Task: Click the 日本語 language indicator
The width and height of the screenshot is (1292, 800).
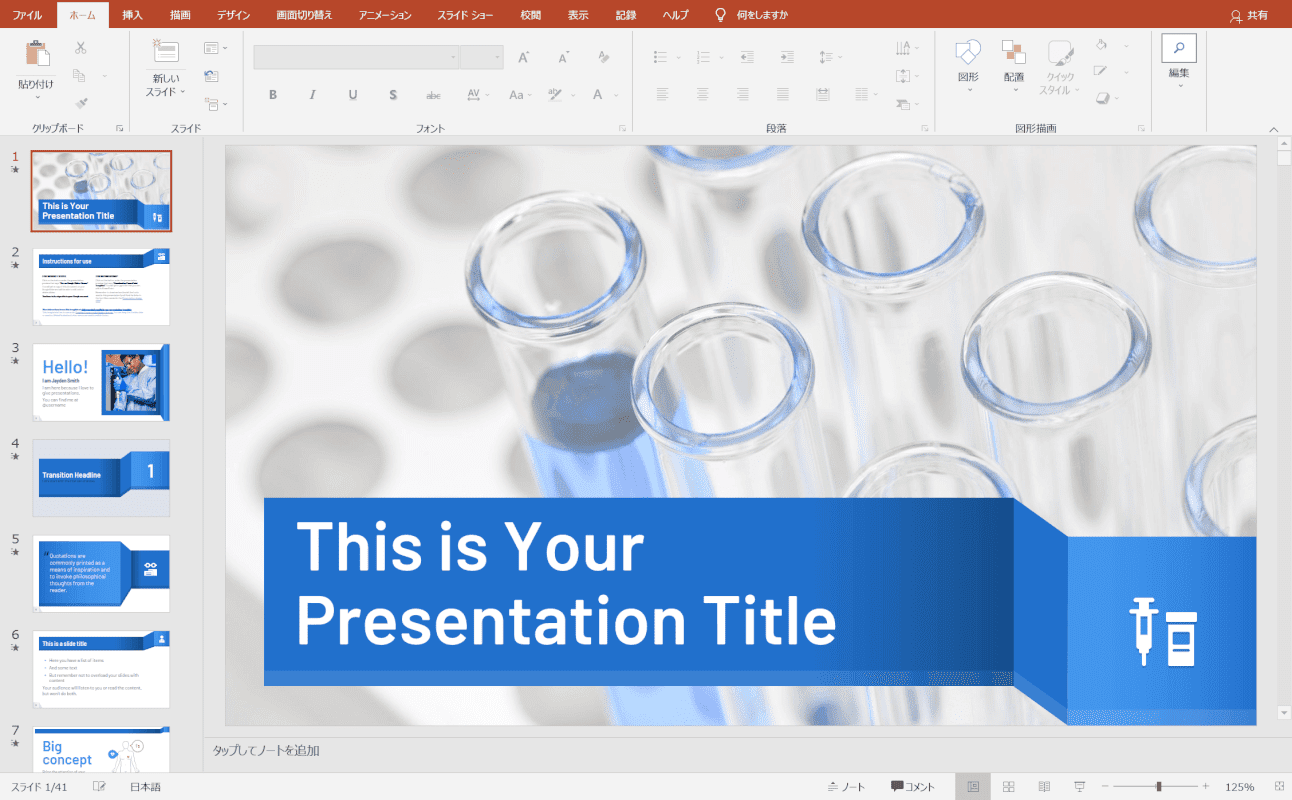Action: click(x=145, y=787)
